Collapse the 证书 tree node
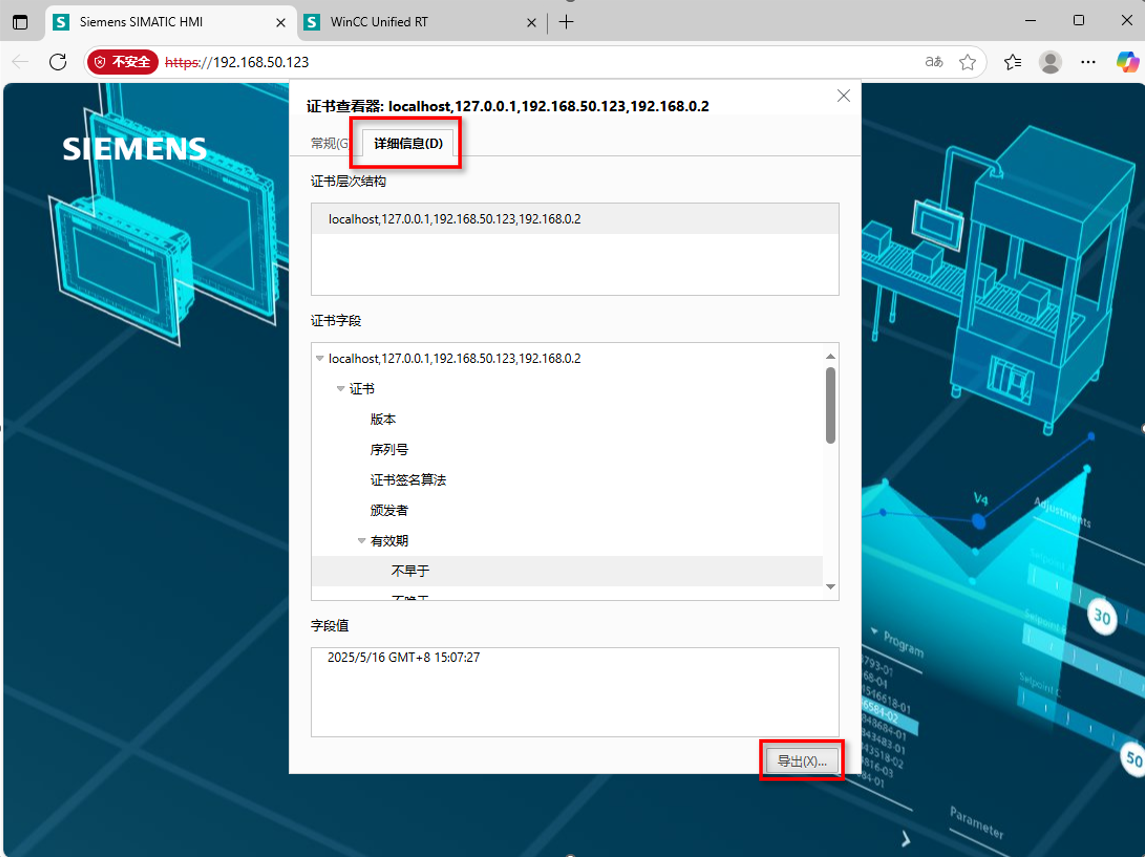This screenshot has width=1145, height=857. pos(341,388)
